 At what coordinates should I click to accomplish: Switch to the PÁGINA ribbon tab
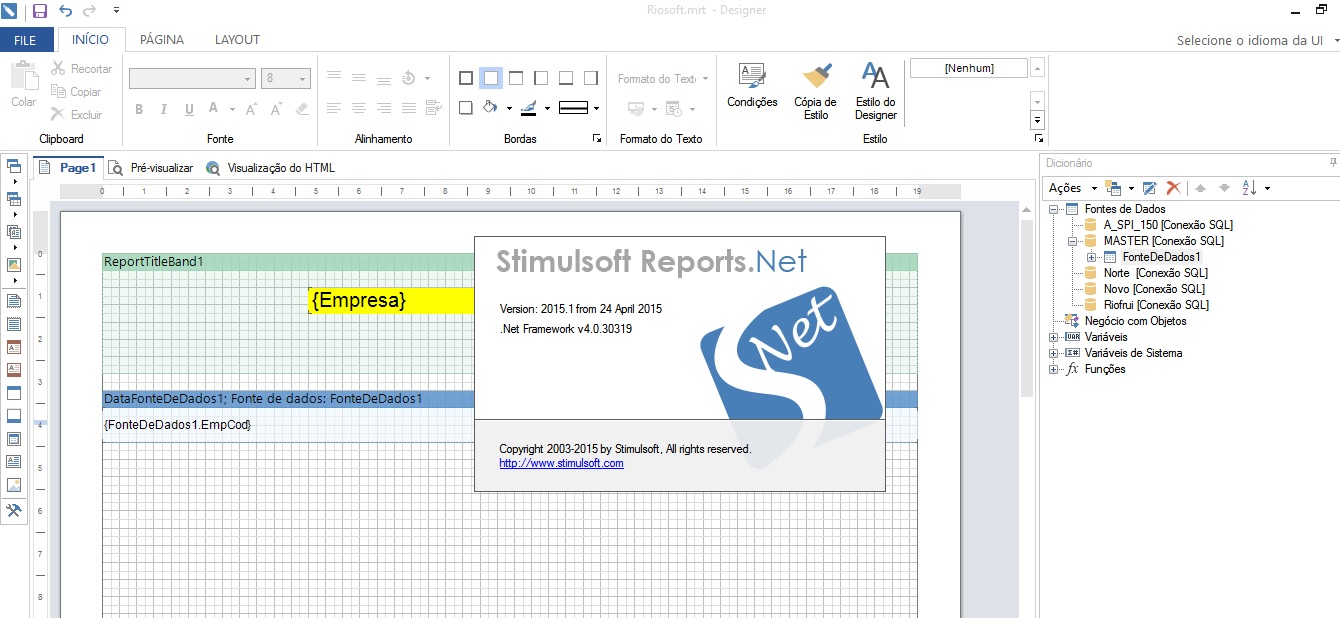pyautogui.click(x=162, y=40)
